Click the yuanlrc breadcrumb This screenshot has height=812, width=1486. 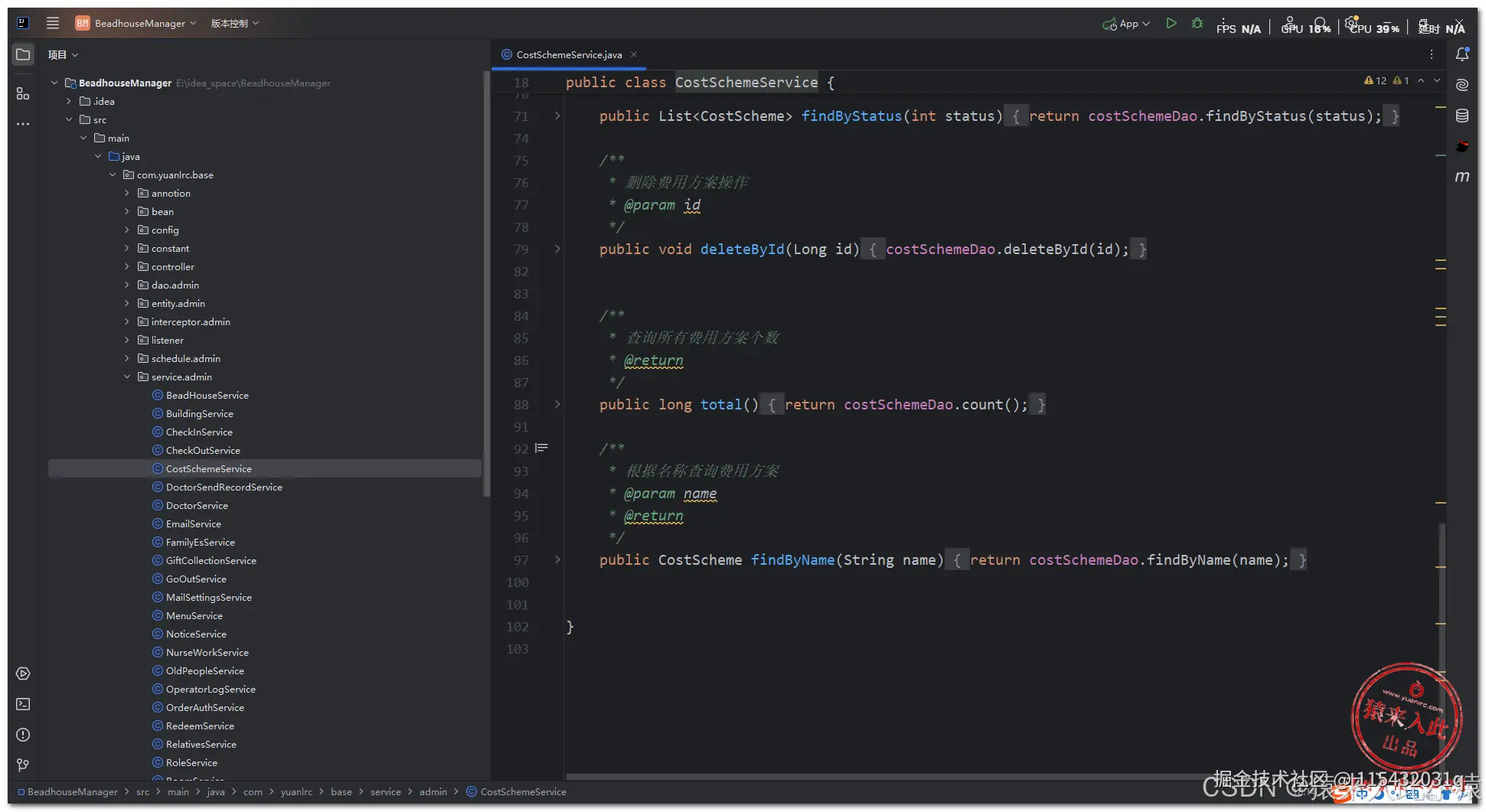(x=296, y=792)
